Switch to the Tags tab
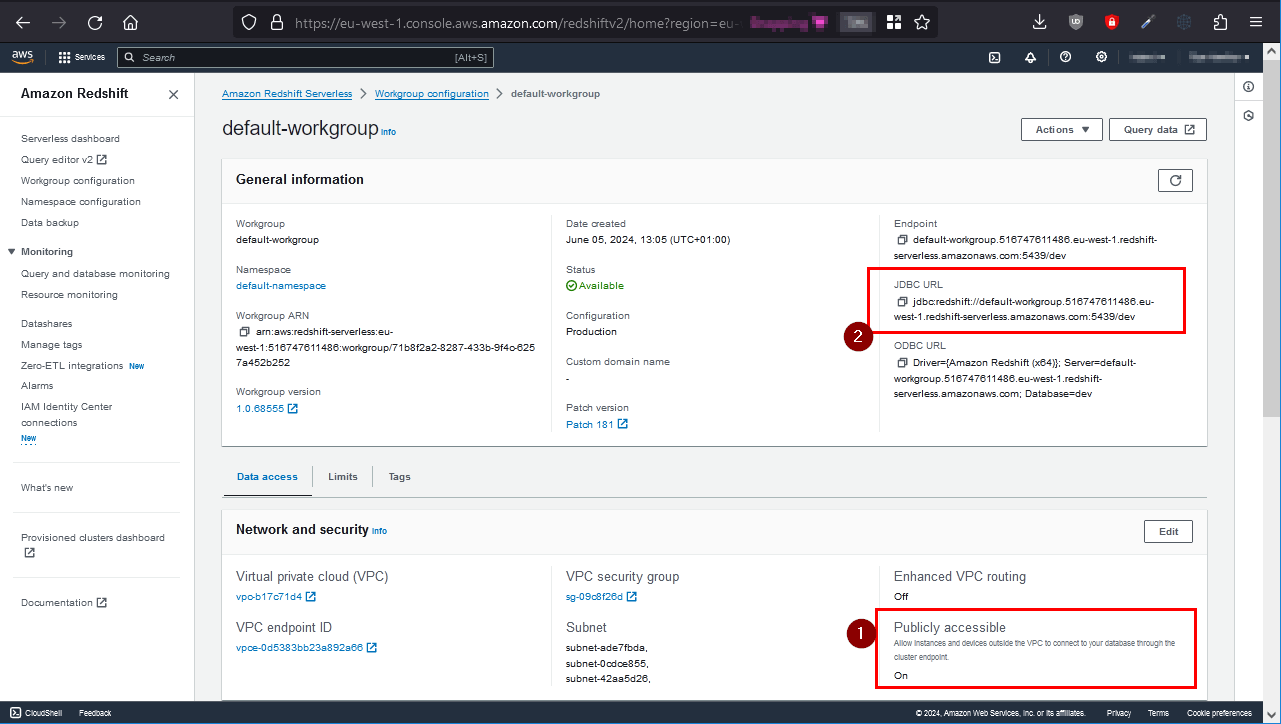The height and width of the screenshot is (724, 1281). pyautogui.click(x=400, y=477)
